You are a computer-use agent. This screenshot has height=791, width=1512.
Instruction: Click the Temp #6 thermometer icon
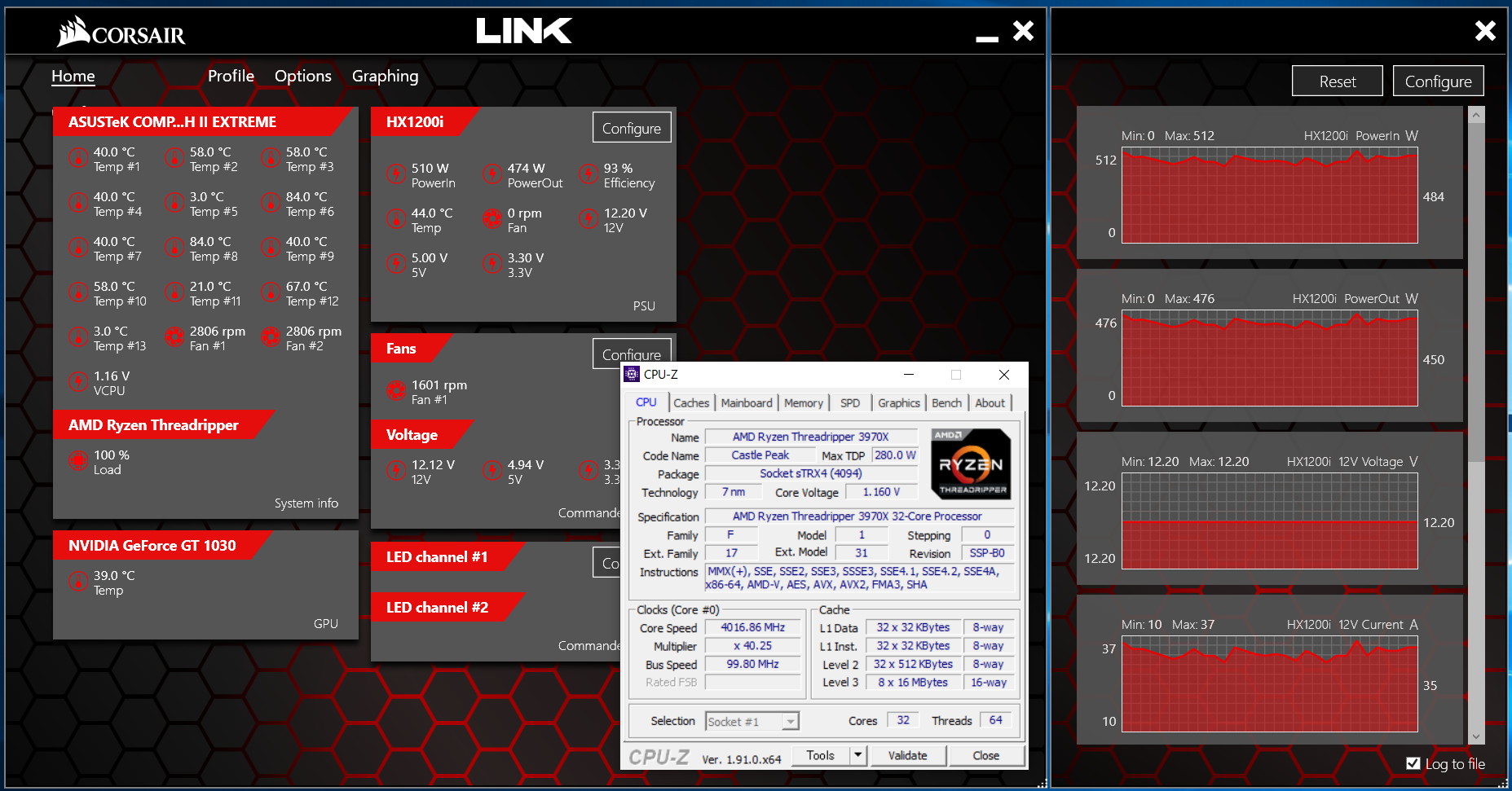point(271,203)
